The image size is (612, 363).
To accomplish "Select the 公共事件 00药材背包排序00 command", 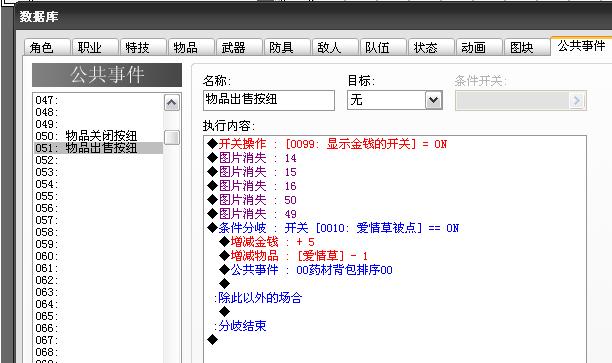I will [x=306, y=270].
